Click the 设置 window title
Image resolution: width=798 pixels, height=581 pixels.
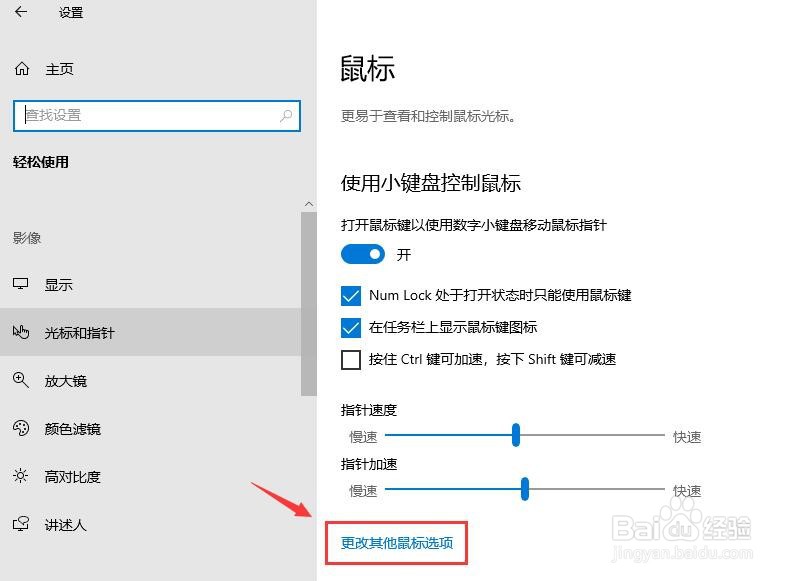point(71,12)
